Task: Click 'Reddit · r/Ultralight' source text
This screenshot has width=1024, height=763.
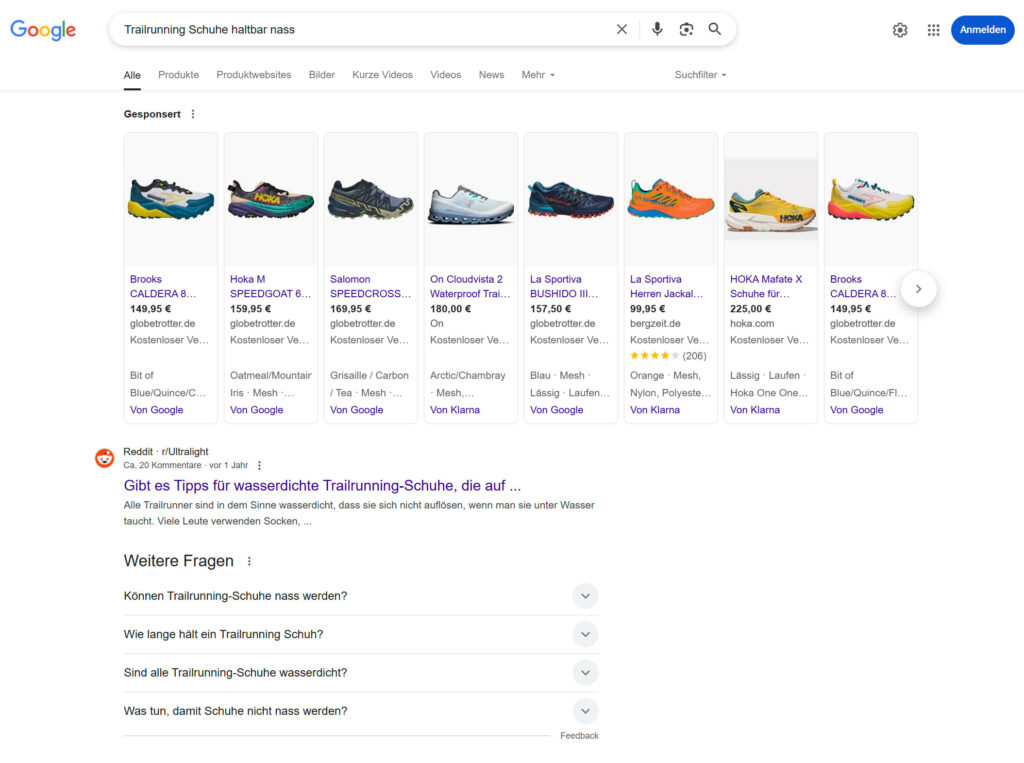Action: (x=166, y=451)
